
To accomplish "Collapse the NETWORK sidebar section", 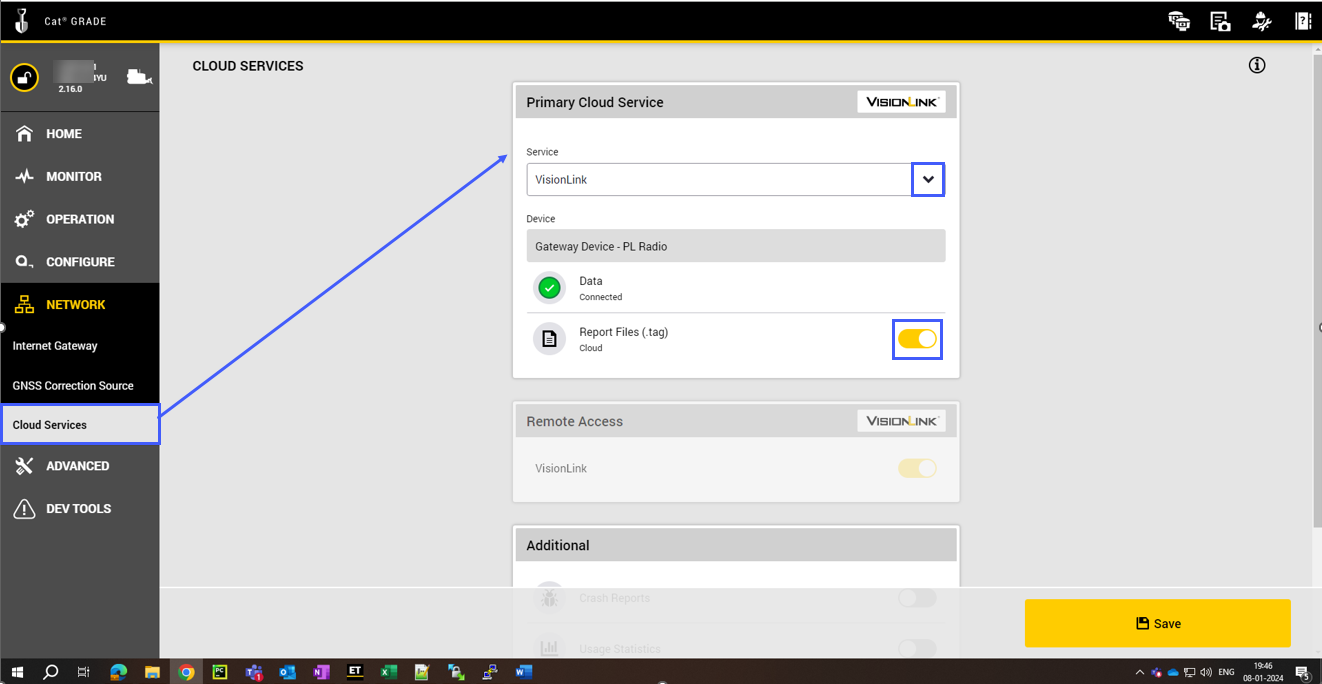I will click(75, 305).
